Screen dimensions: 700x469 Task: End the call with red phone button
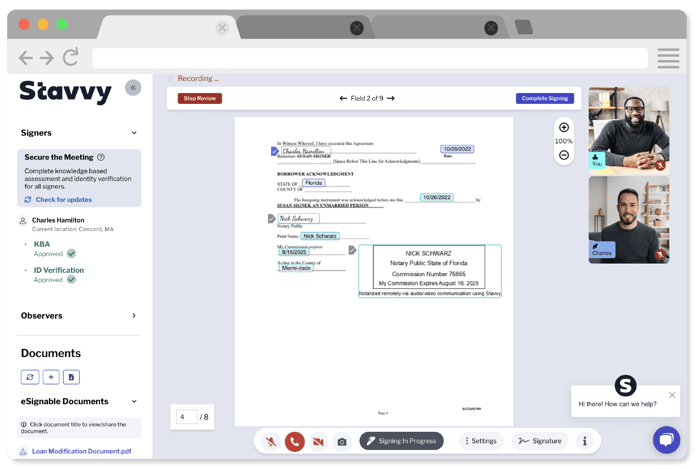[294, 441]
